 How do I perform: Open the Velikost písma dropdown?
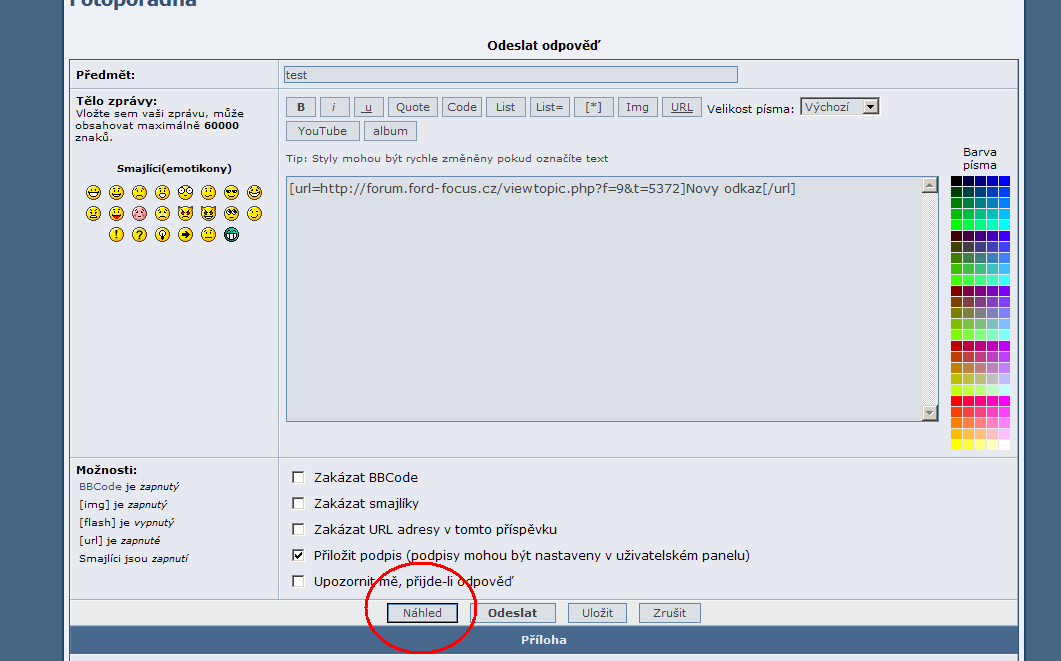pos(839,107)
